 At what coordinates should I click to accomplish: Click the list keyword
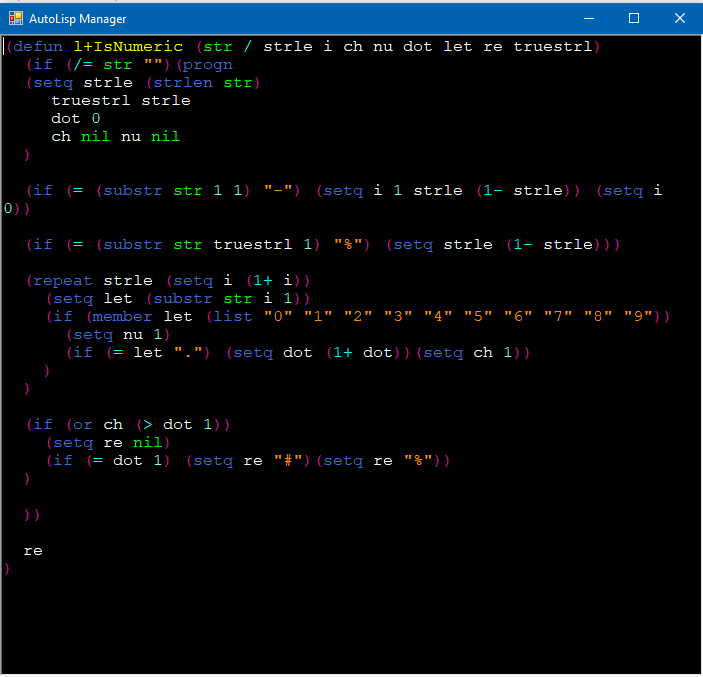point(233,317)
